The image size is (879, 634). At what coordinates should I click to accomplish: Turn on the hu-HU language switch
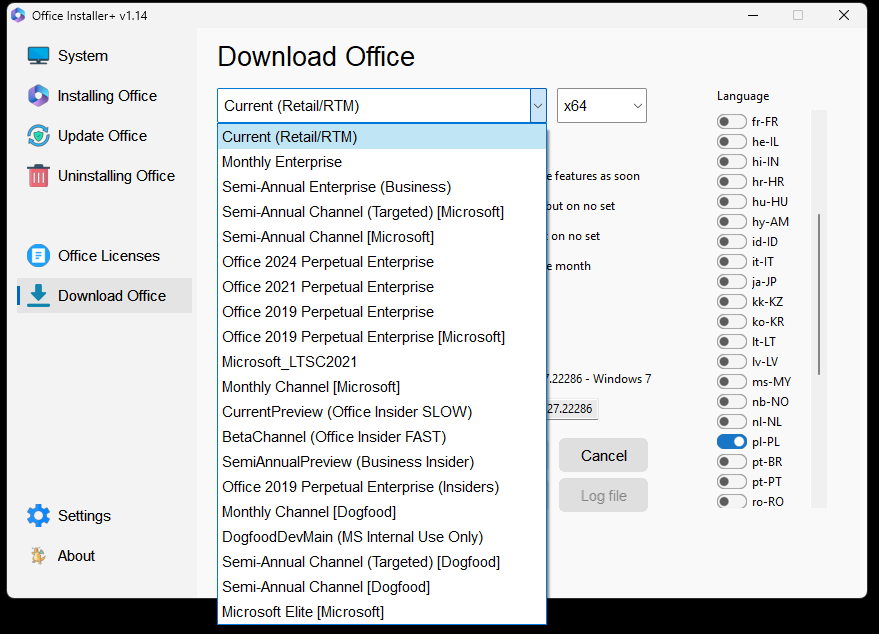click(732, 202)
